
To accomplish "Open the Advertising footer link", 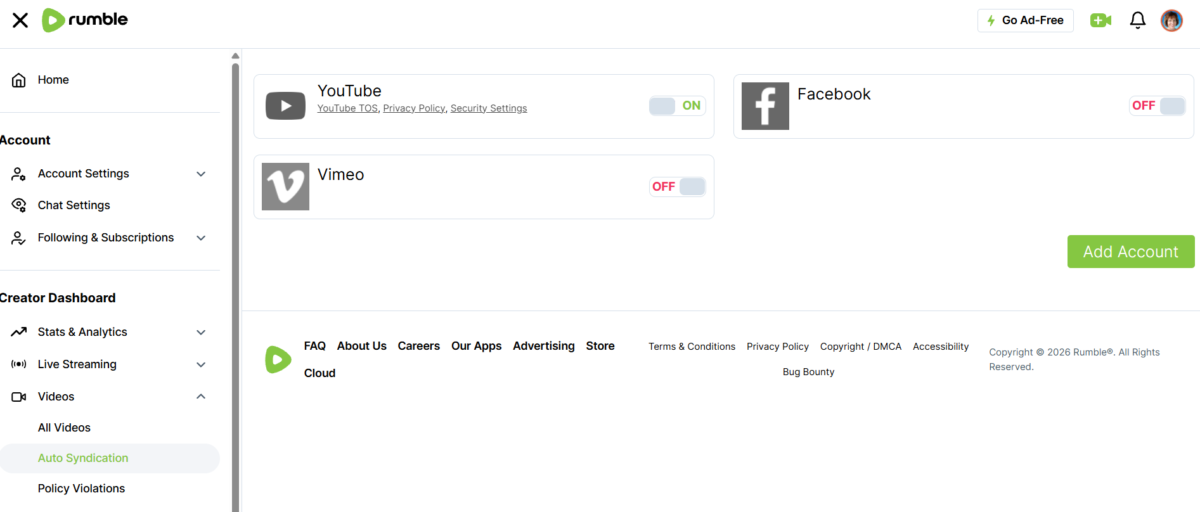I will (544, 346).
